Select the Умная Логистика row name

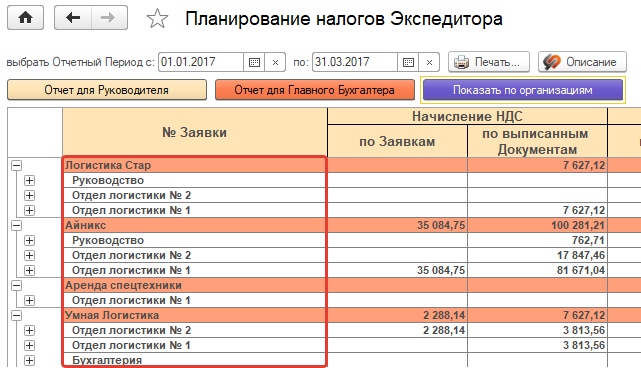click(112, 315)
